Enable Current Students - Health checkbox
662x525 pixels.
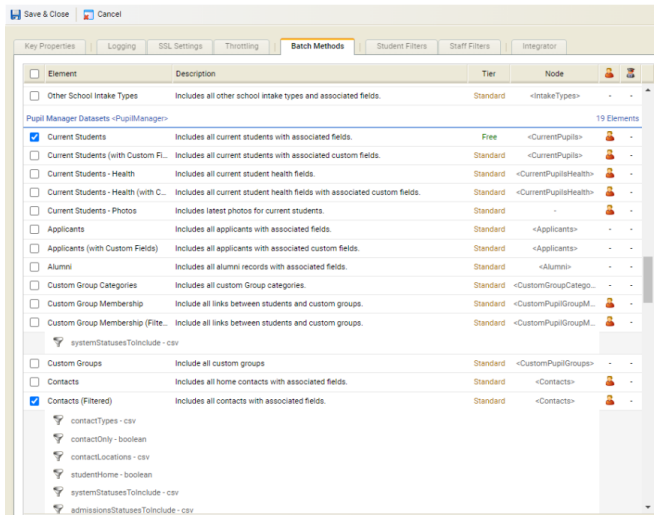pos(35,174)
